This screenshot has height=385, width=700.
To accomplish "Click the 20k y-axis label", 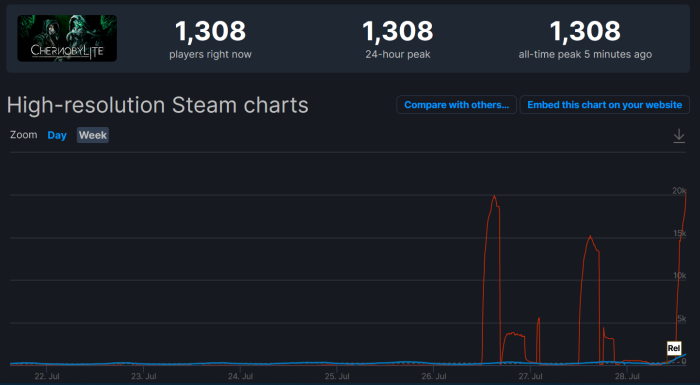I will click(x=679, y=191).
